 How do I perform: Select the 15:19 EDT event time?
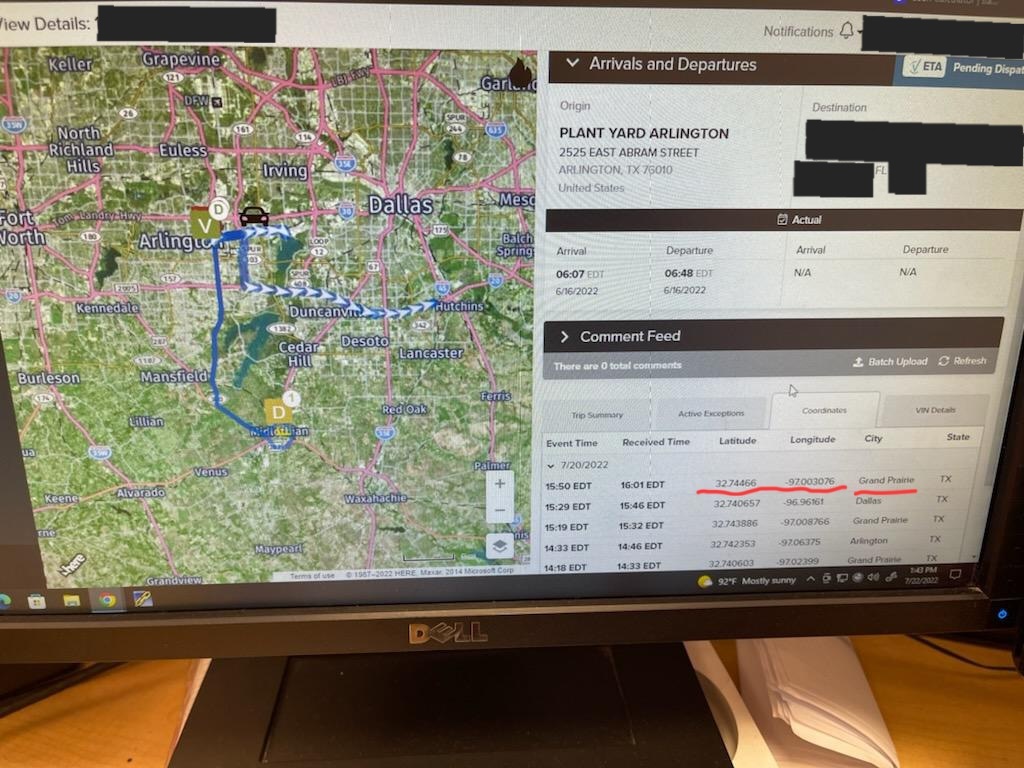pos(566,527)
